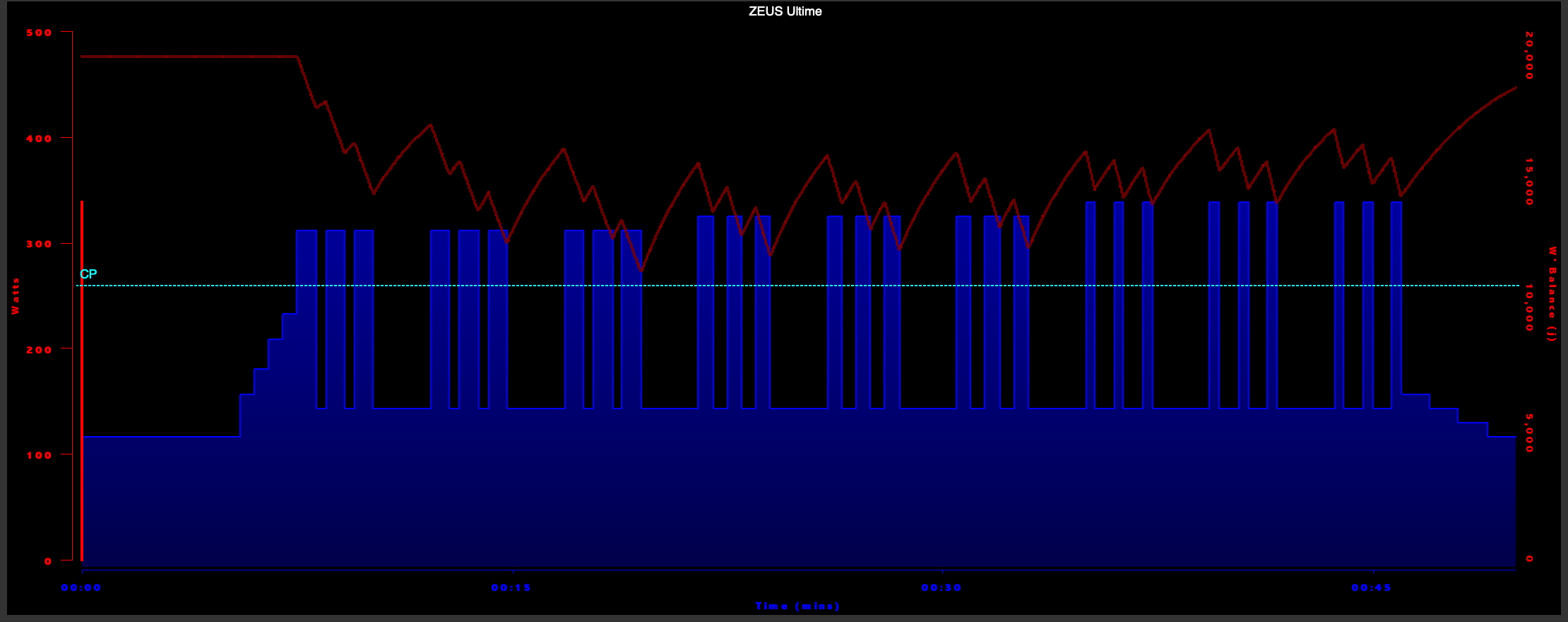Click the Time (mins) axis title
Viewport: 1568px width, 622px height.
(x=797, y=606)
